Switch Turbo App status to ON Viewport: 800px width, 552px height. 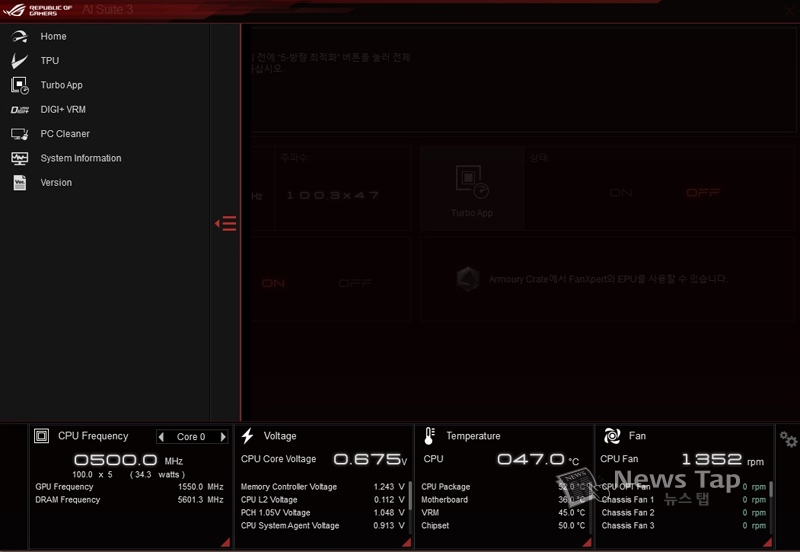(621, 192)
